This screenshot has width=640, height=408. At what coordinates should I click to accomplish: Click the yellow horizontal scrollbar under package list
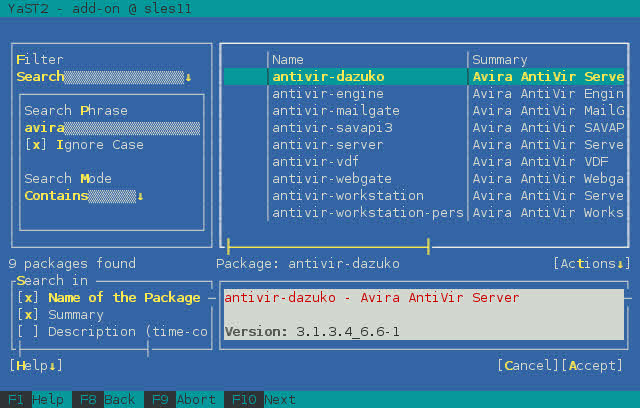(328, 247)
